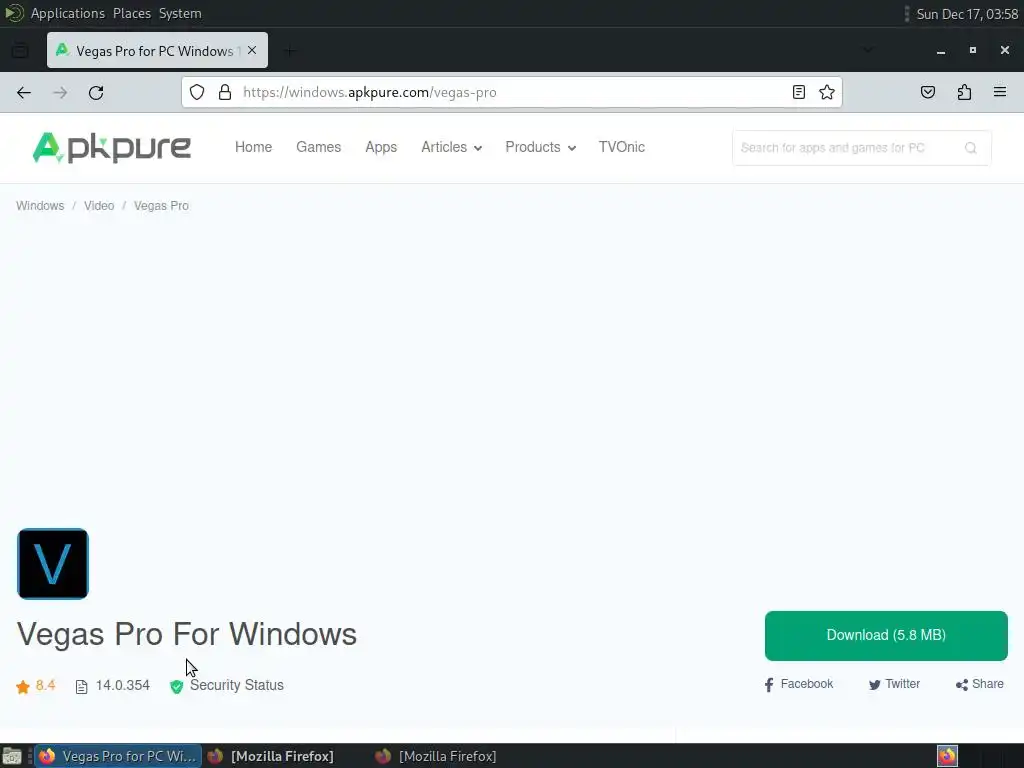Screen dimensions: 1024x768
Task: Click the Vegas Pro For Windows heading
Action: (187, 634)
